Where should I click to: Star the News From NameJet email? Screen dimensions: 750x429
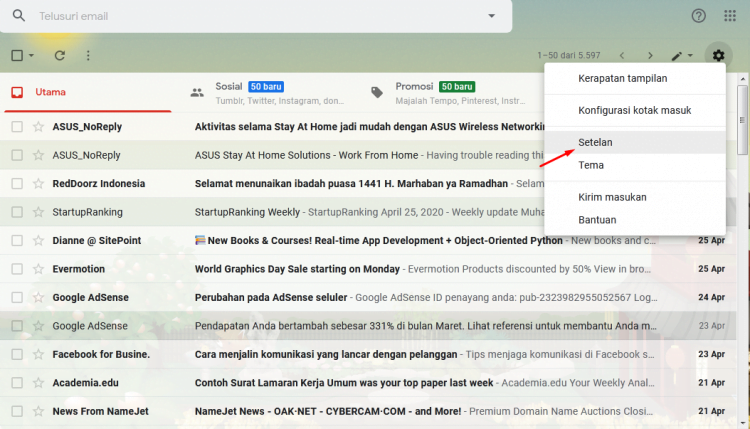pyautogui.click(x=38, y=411)
